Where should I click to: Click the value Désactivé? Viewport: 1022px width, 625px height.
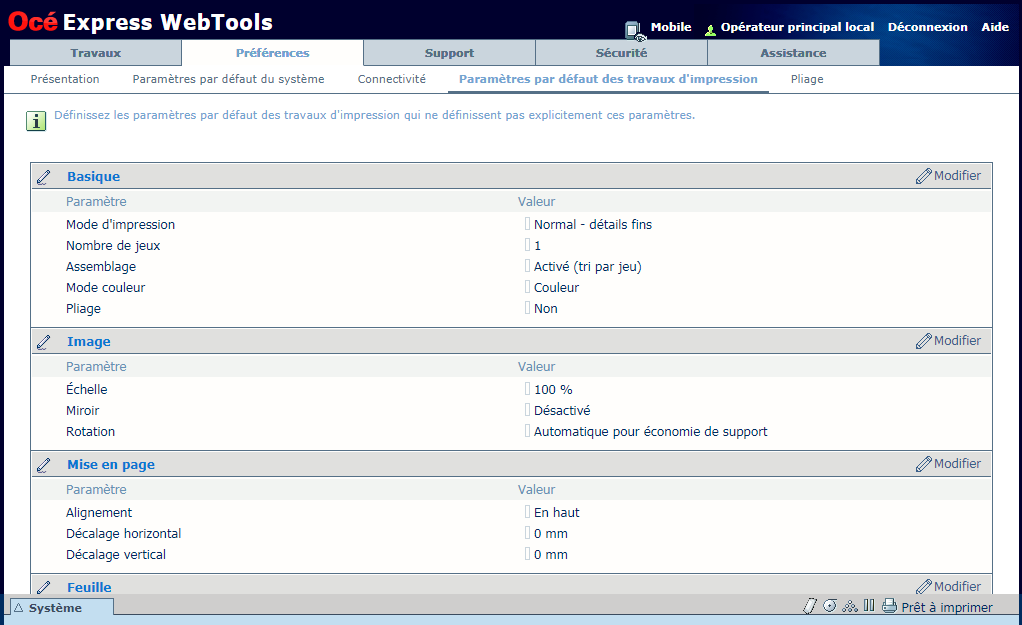(x=562, y=411)
